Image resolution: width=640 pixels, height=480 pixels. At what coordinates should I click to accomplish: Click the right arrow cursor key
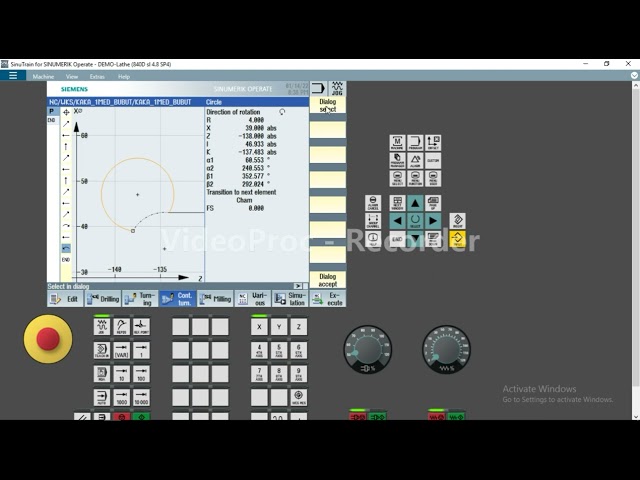pos(433,221)
